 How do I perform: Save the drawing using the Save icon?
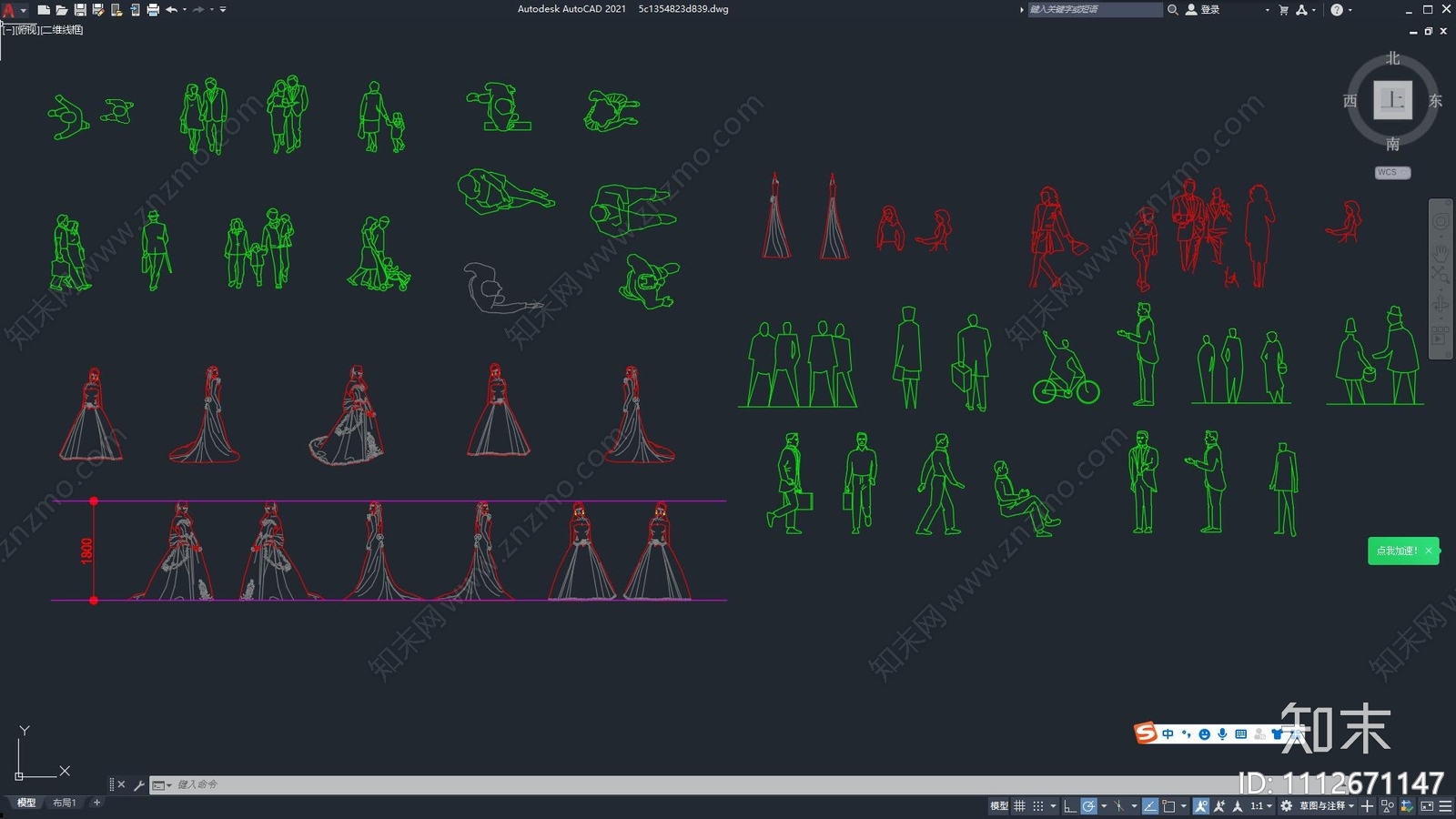[79, 10]
